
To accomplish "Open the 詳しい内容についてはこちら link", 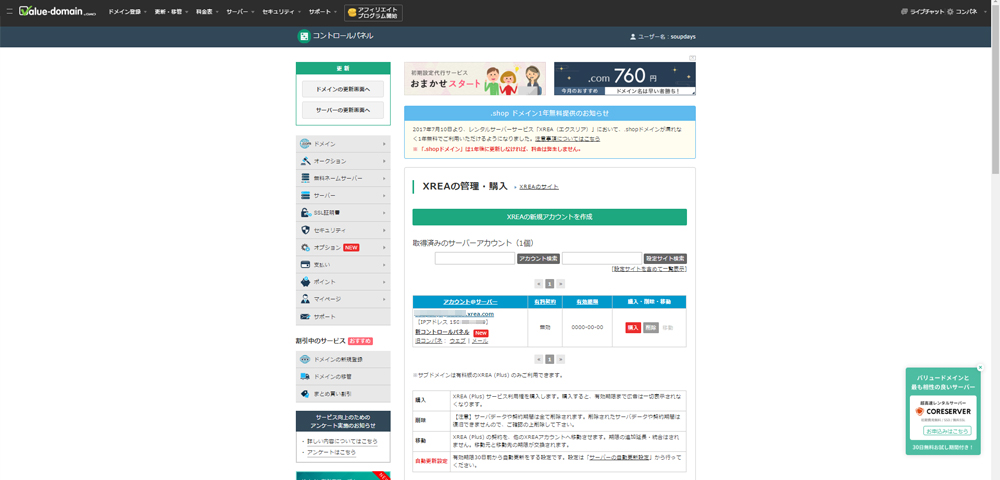I will coord(342,441).
